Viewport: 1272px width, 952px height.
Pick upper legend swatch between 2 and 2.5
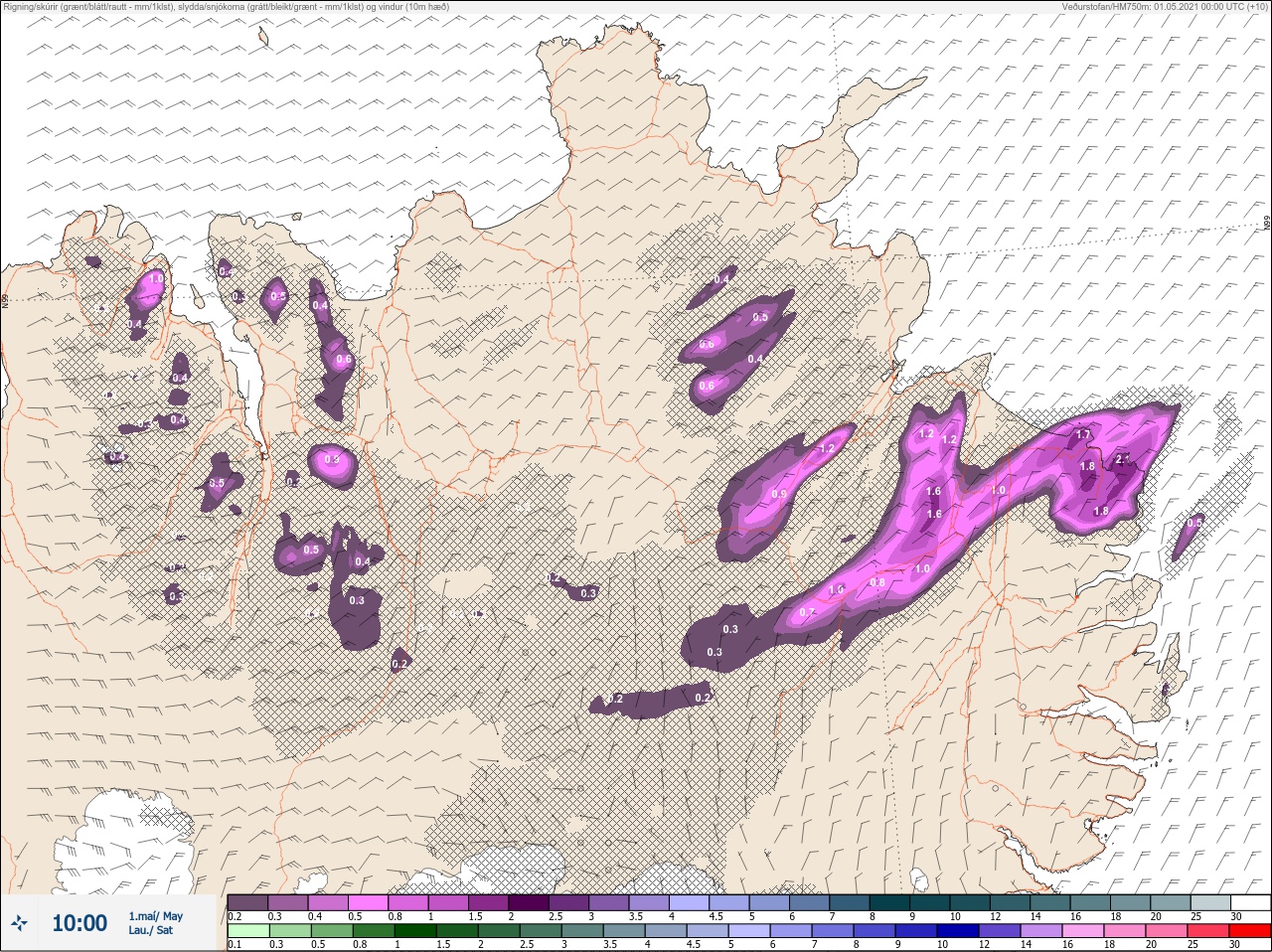click(x=529, y=902)
